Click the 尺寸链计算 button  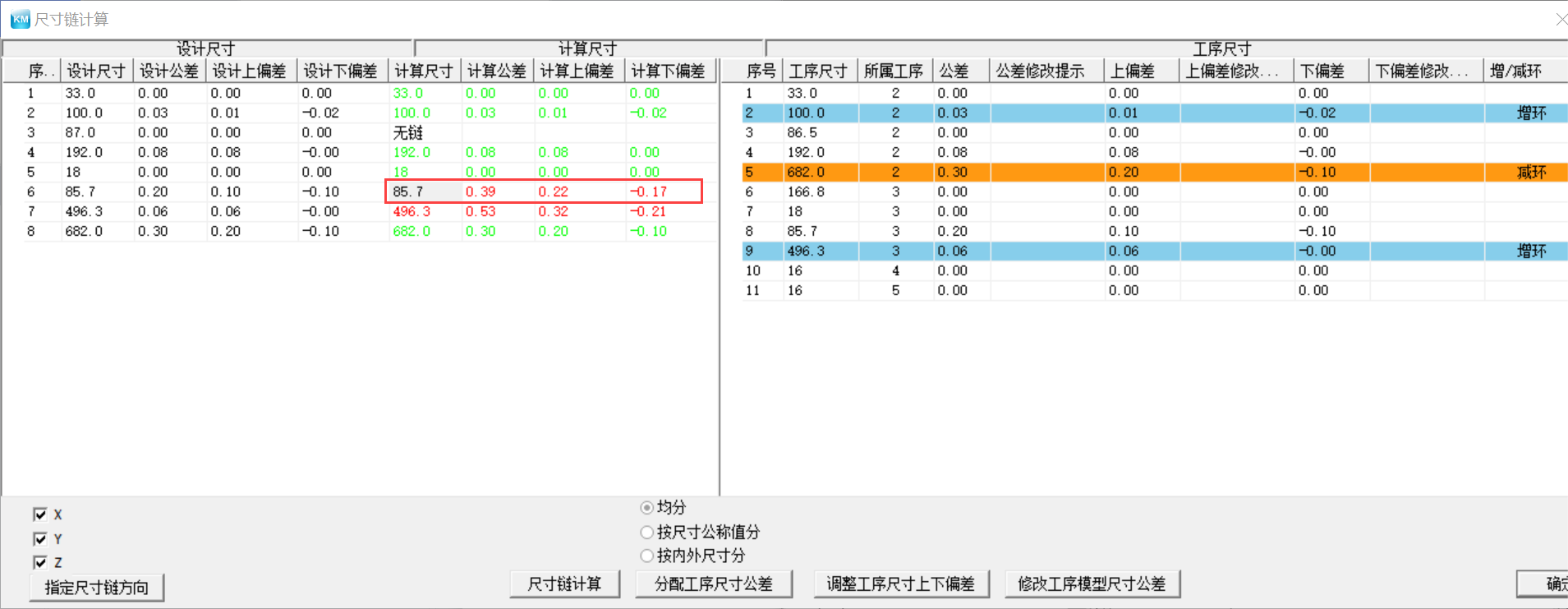pyautogui.click(x=564, y=584)
